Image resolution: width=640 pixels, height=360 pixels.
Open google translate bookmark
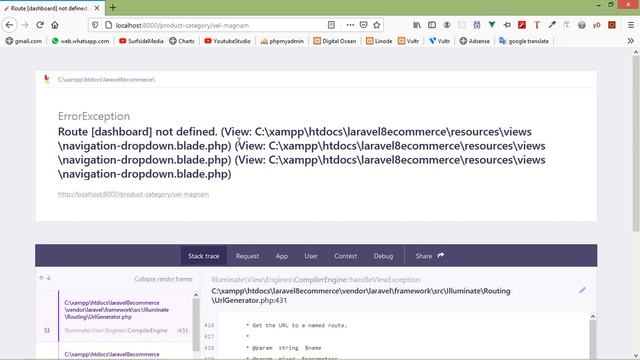pyautogui.click(x=524, y=41)
